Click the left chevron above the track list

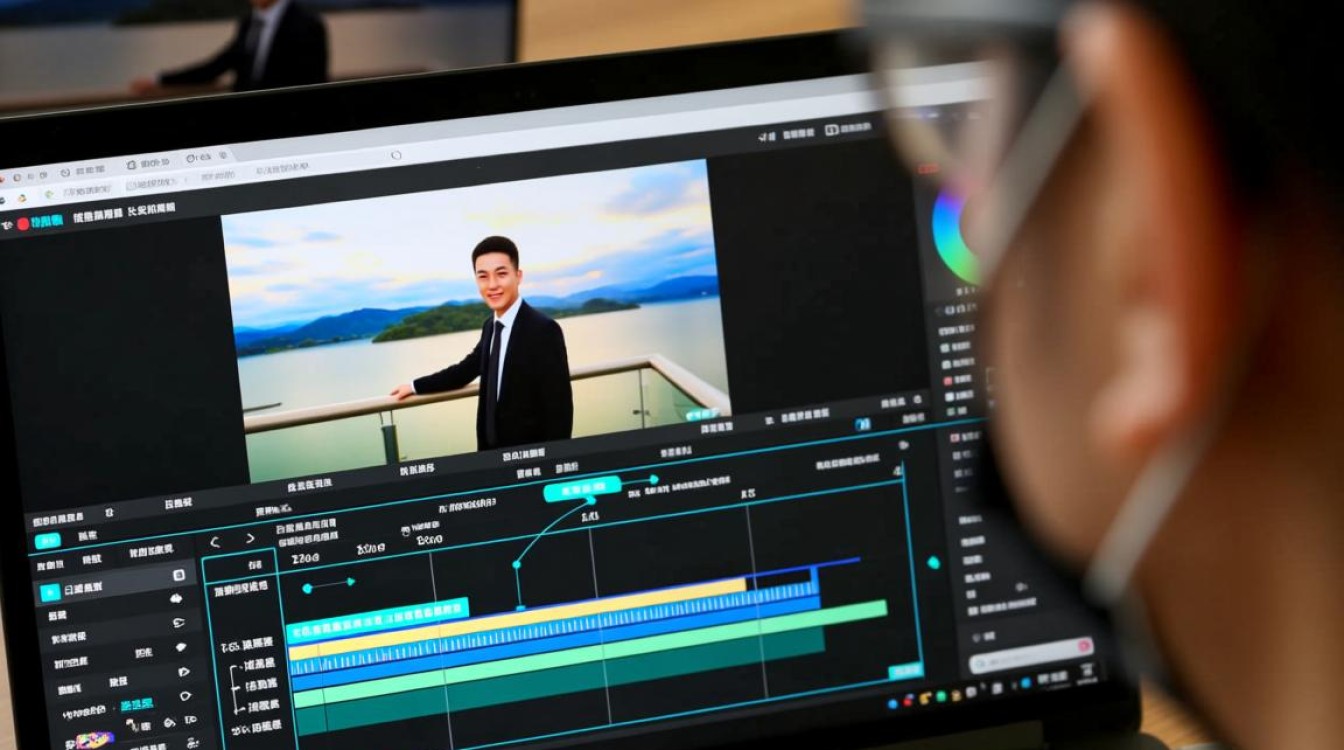(x=215, y=542)
